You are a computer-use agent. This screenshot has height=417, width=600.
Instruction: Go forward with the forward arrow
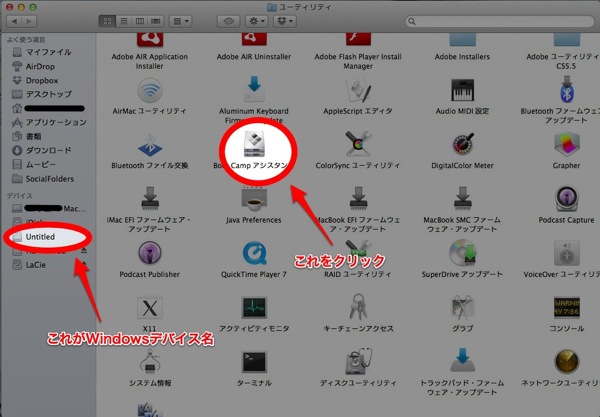click(x=29, y=21)
